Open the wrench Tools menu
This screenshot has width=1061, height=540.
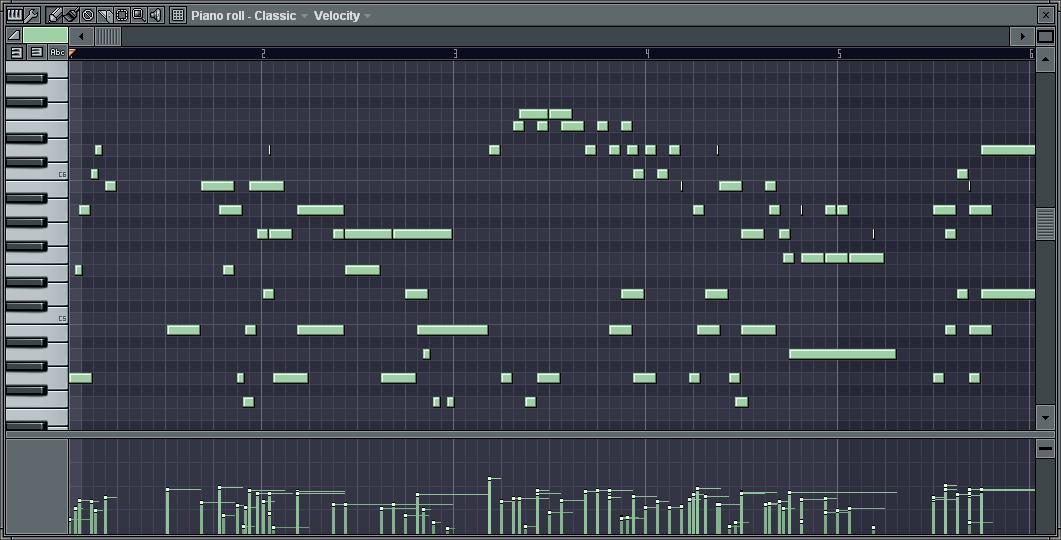pyautogui.click(x=31, y=15)
